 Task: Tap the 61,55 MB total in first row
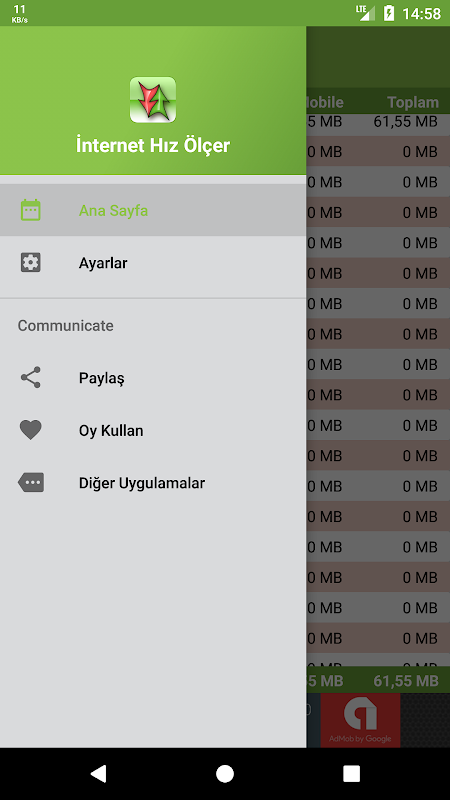(406, 121)
